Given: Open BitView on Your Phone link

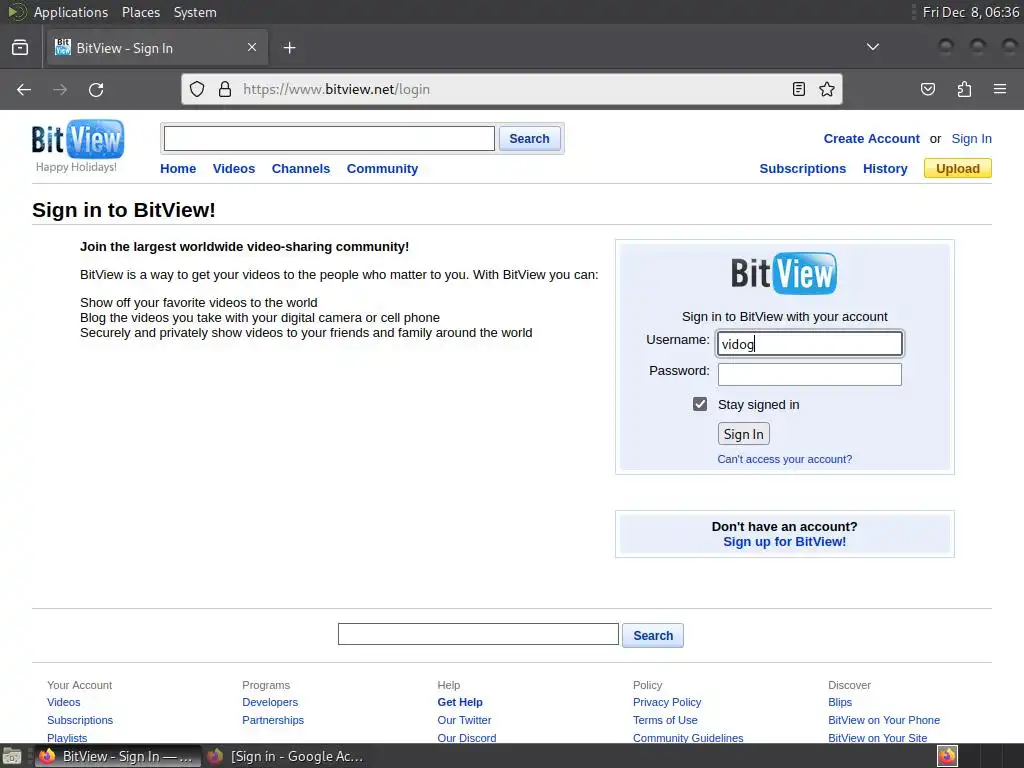Looking at the screenshot, I should click(x=884, y=720).
